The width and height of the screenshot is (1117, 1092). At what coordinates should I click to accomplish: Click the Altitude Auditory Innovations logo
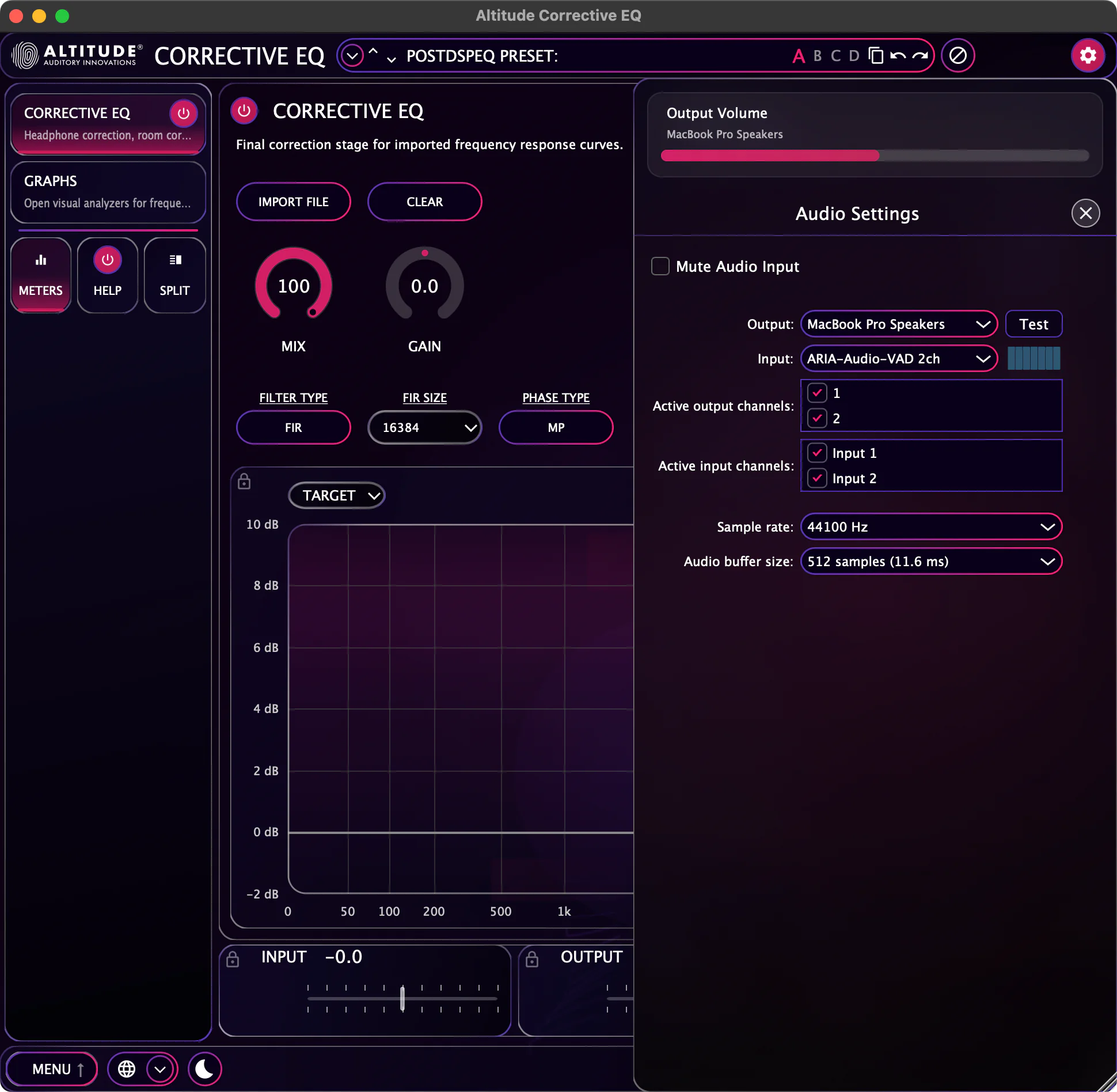77,55
